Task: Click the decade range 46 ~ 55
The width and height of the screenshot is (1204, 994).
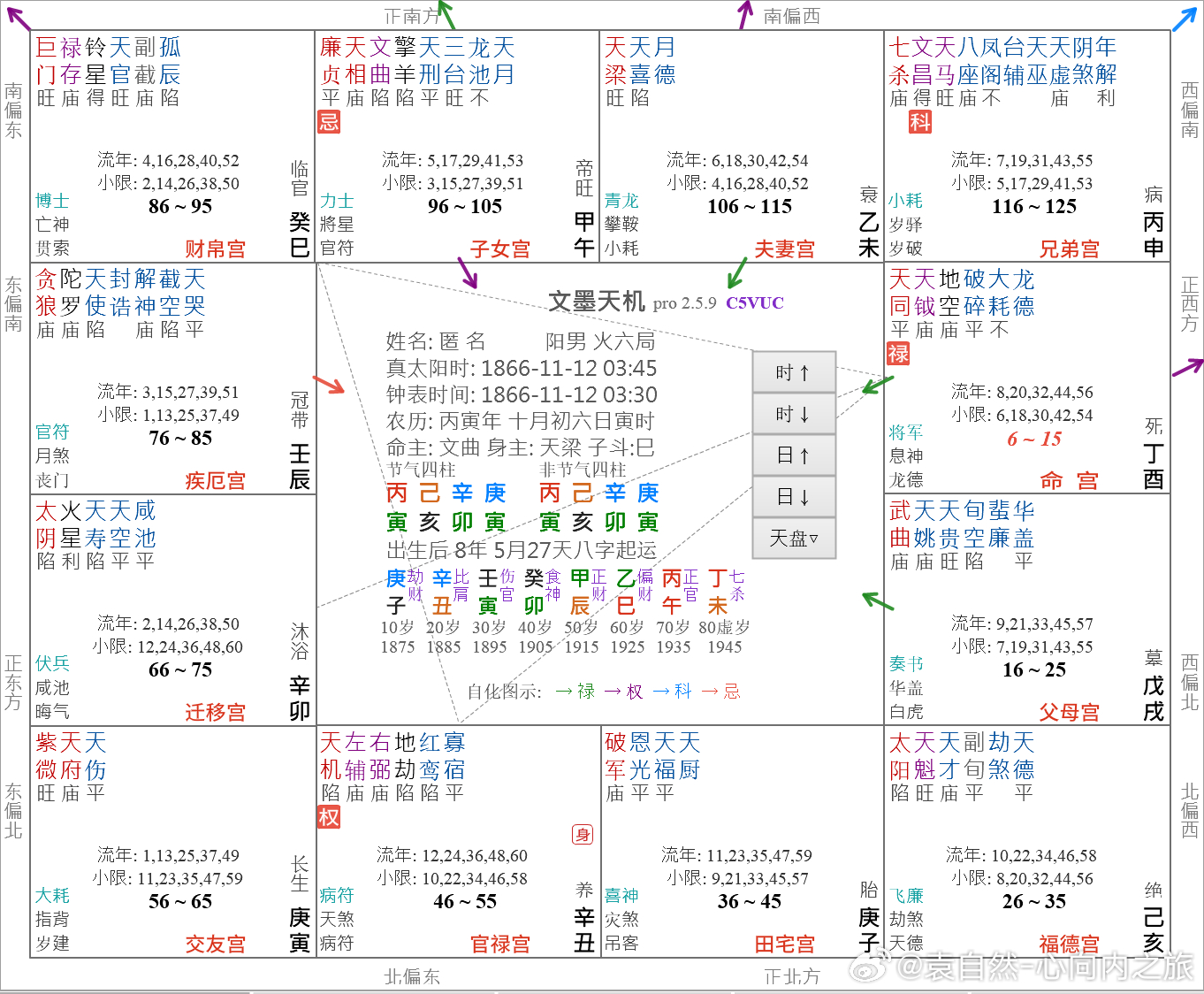Action: click(465, 901)
